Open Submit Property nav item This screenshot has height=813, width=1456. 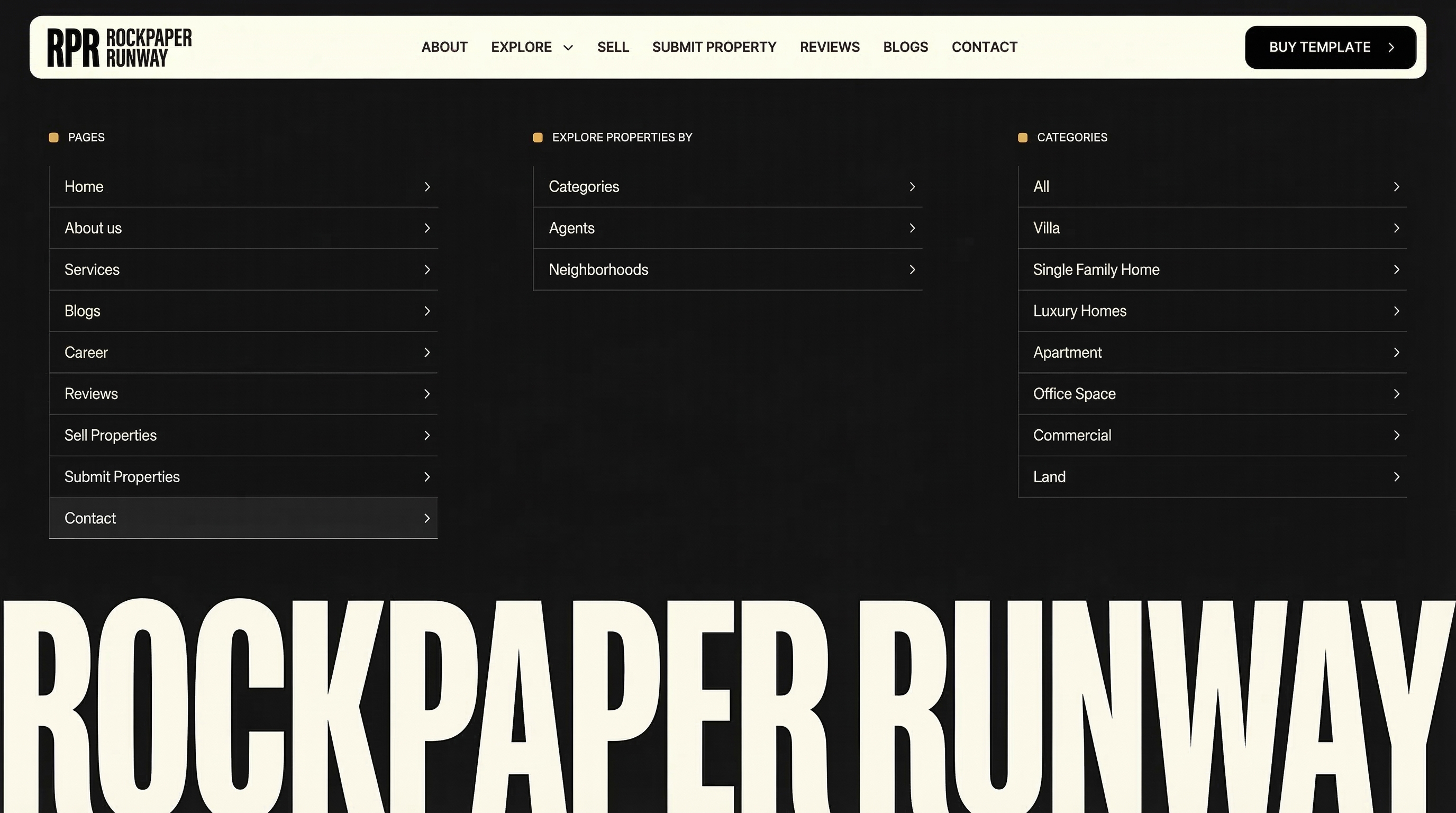click(714, 47)
